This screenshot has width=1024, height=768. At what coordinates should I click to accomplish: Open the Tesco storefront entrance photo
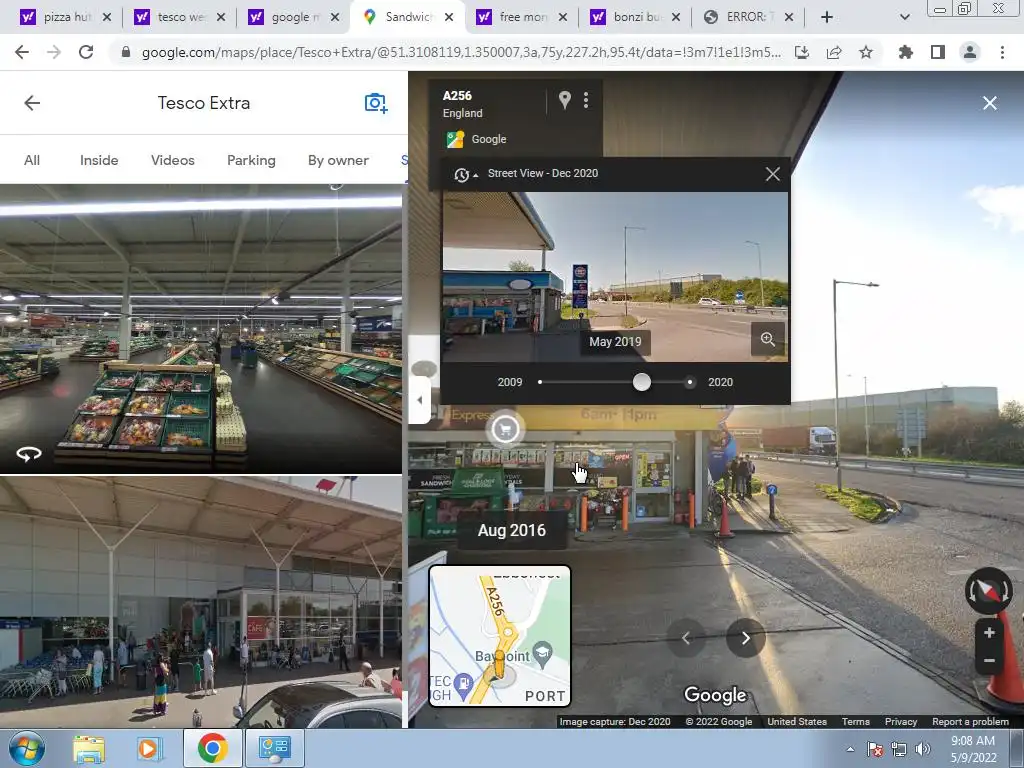(200, 602)
